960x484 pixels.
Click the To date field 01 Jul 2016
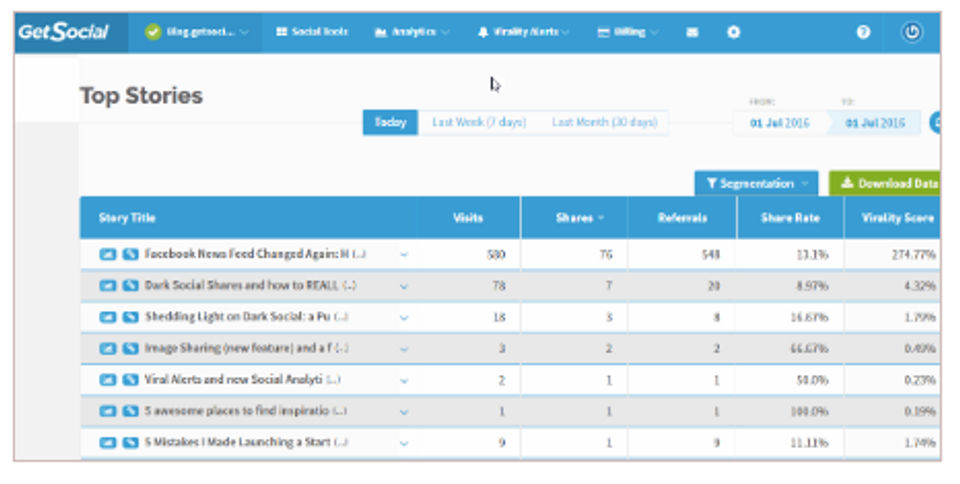875,123
